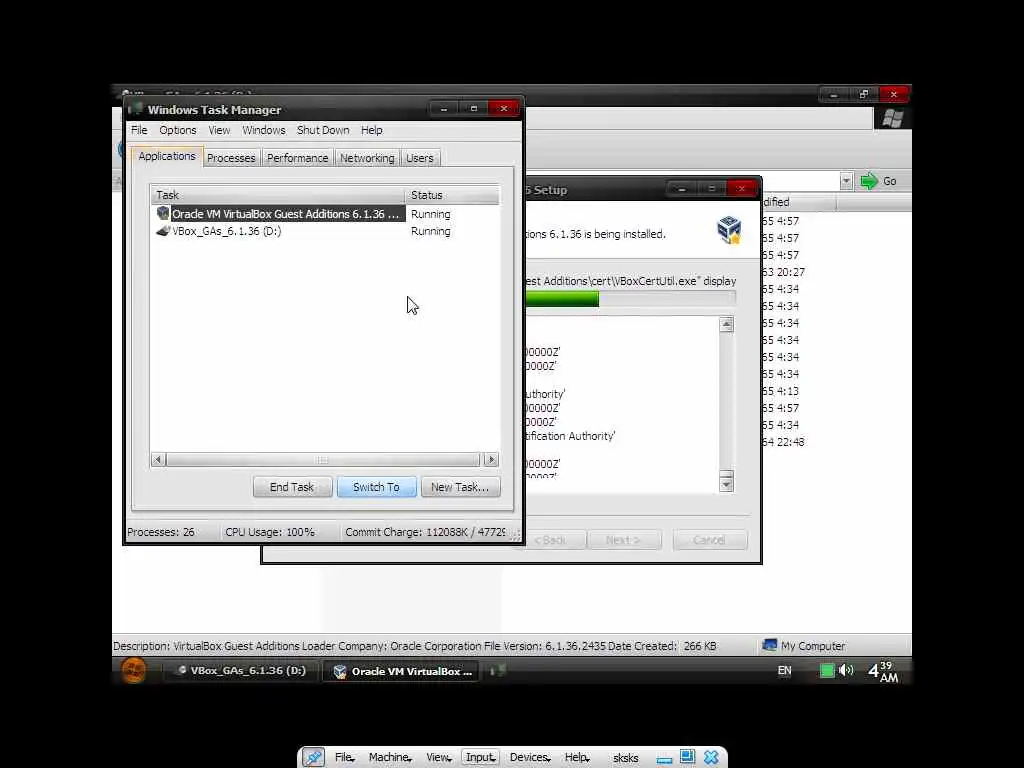Open the address bar dropdown in Explorer
The width and height of the screenshot is (1024, 768).
pos(846,181)
